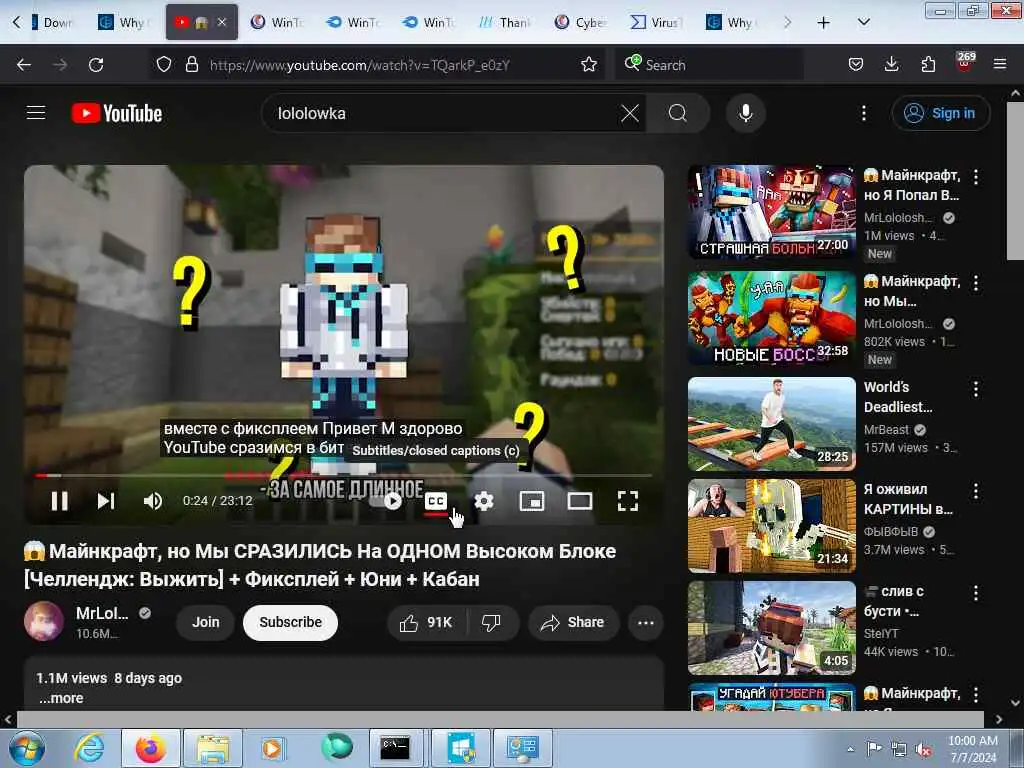
Task: Open YouTube settings three-dot menu
Action: (x=863, y=113)
